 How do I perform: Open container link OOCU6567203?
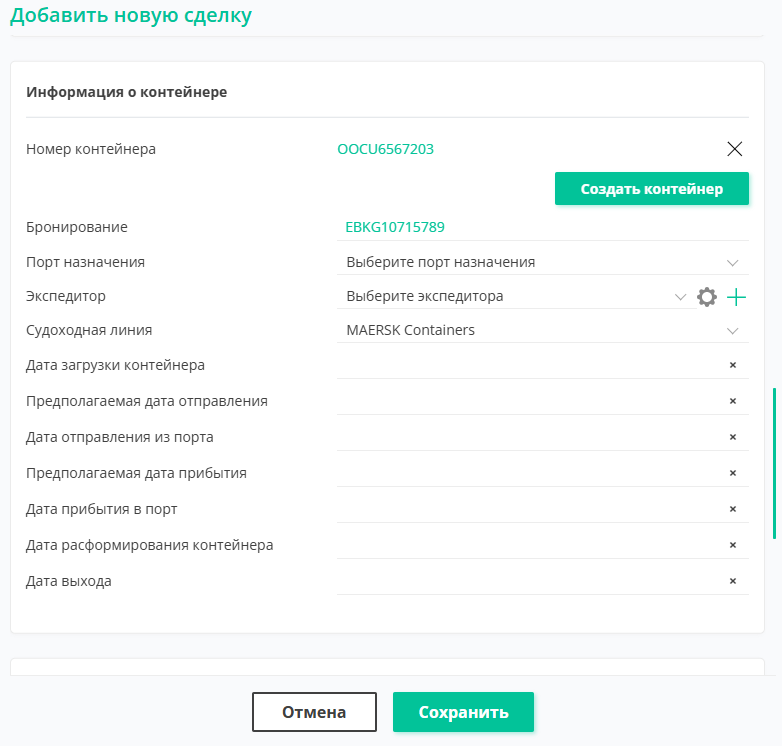pos(386,149)
